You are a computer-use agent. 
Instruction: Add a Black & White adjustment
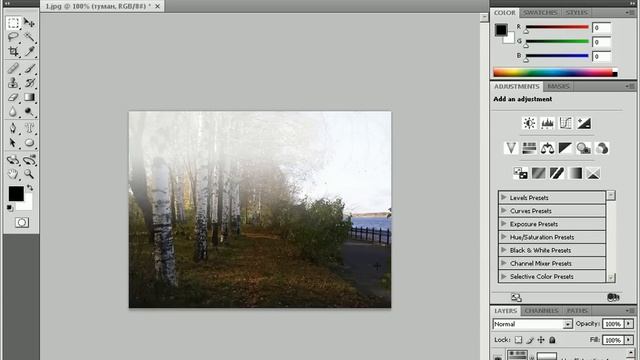pos(565,148)
